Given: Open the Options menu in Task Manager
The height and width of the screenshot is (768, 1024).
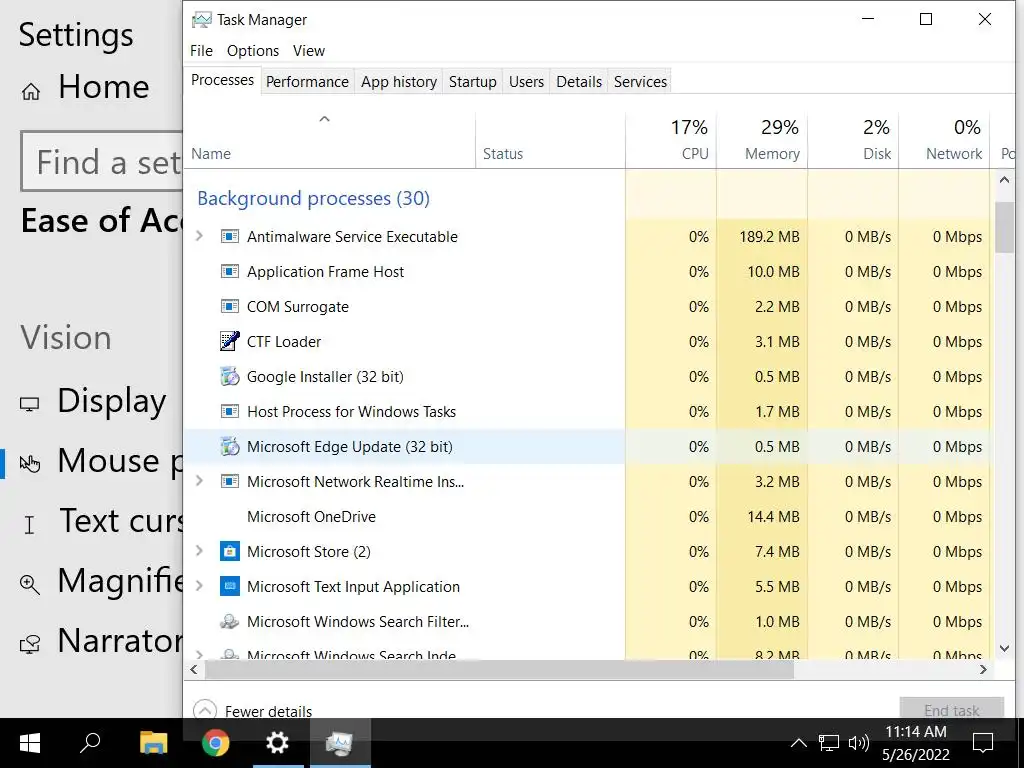Looking at the screenshot, I should pos(253,50).
